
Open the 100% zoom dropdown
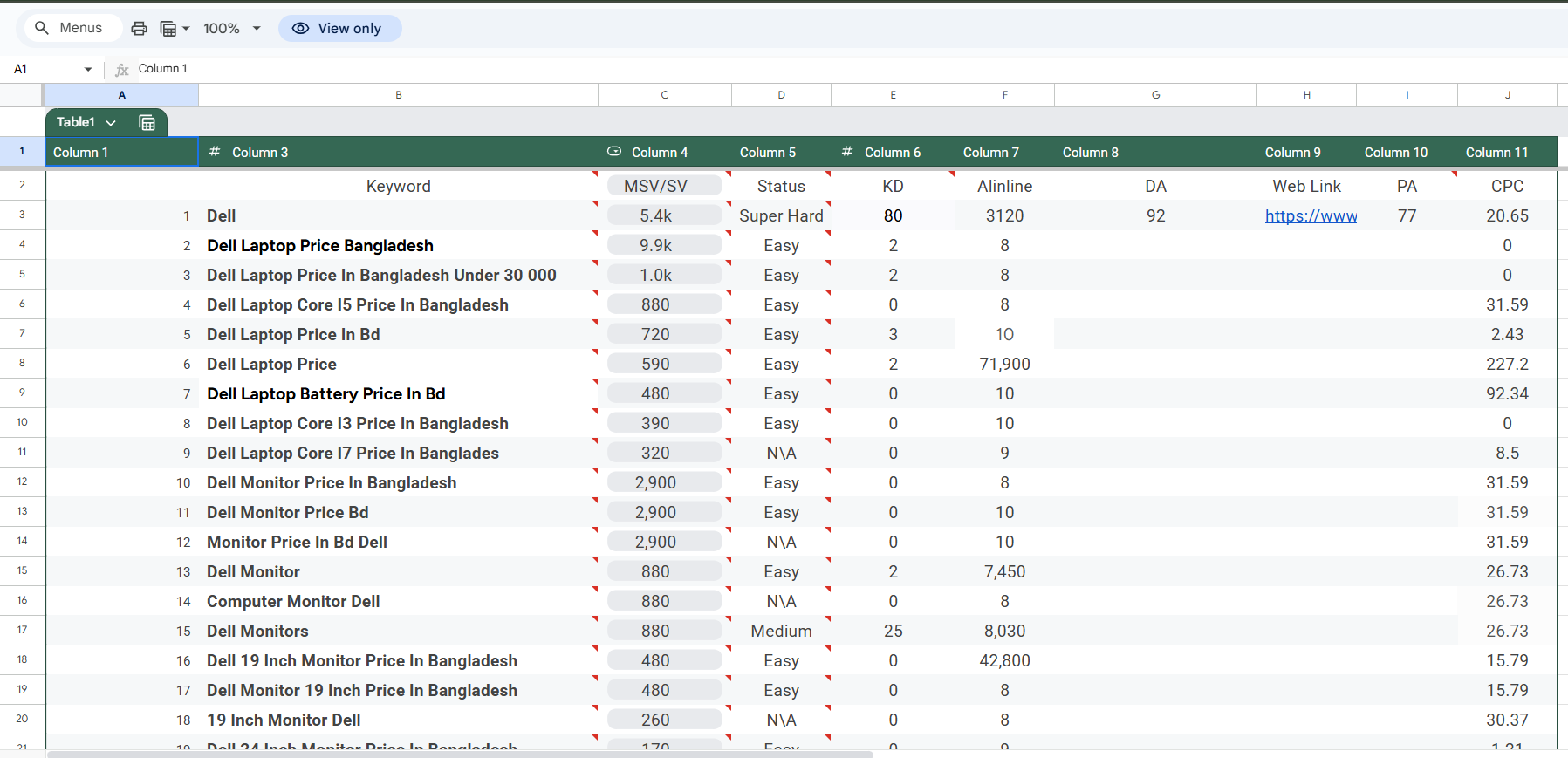[x=232, y=28]
